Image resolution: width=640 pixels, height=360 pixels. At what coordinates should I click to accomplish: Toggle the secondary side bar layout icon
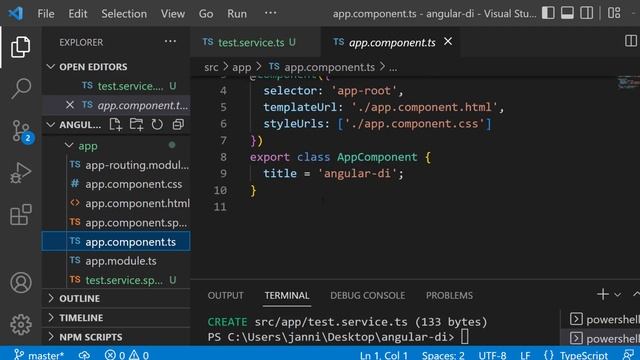587,13
